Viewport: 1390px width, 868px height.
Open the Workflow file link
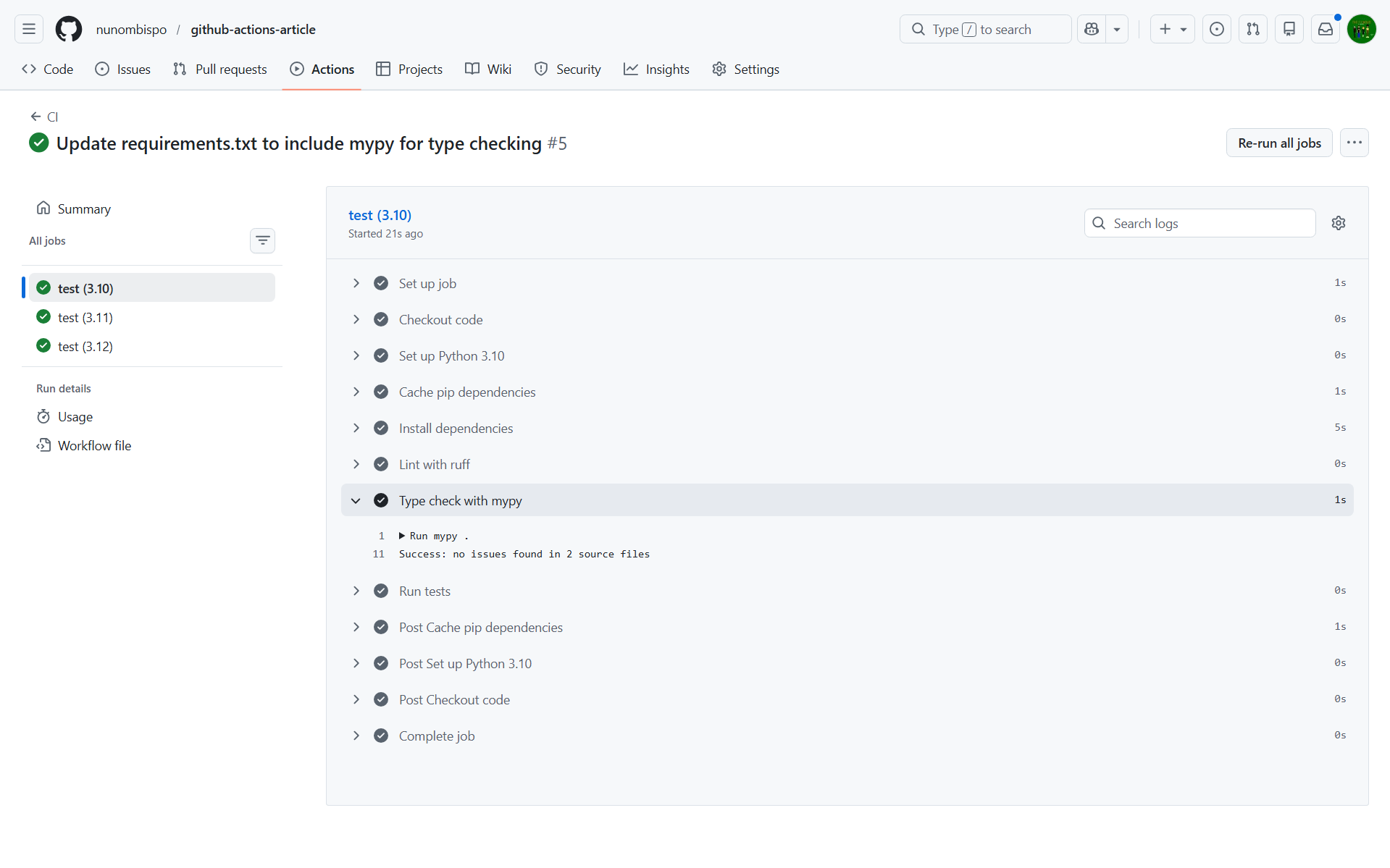[94, 445]
